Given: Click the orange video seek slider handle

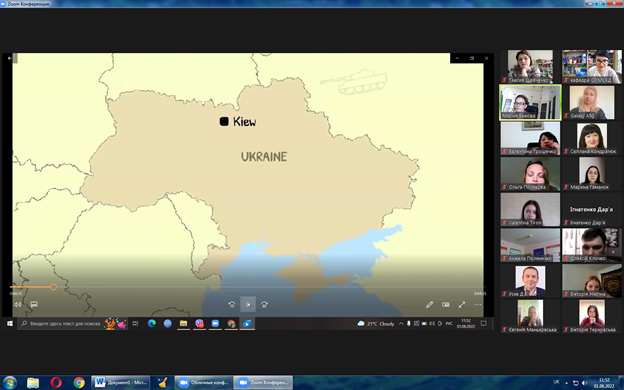Looking at the screenshot, I should (53, 287).
